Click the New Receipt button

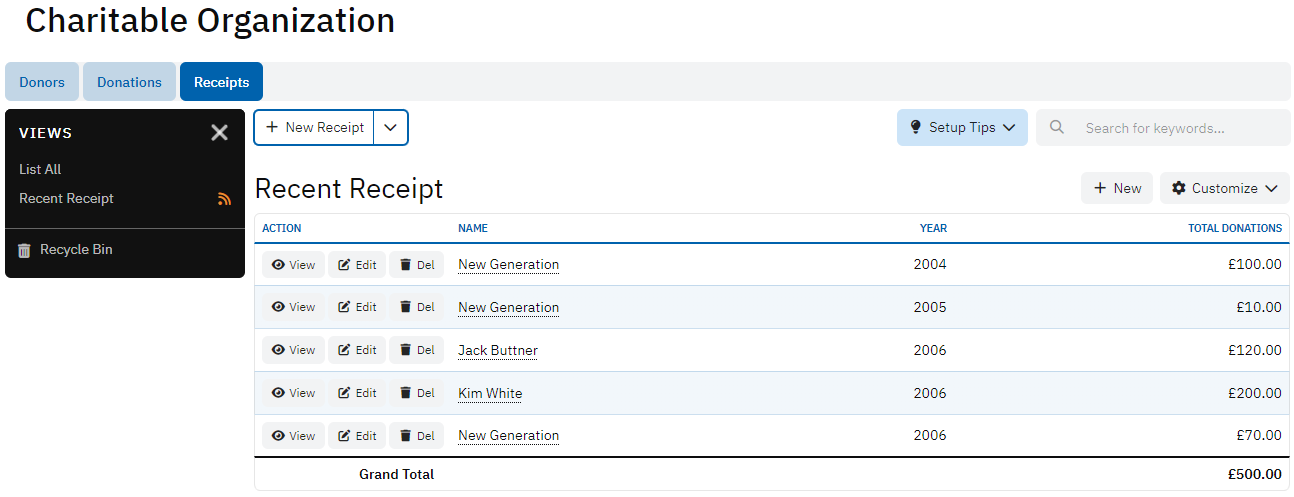pyautogui.click(x=314, y=128)
